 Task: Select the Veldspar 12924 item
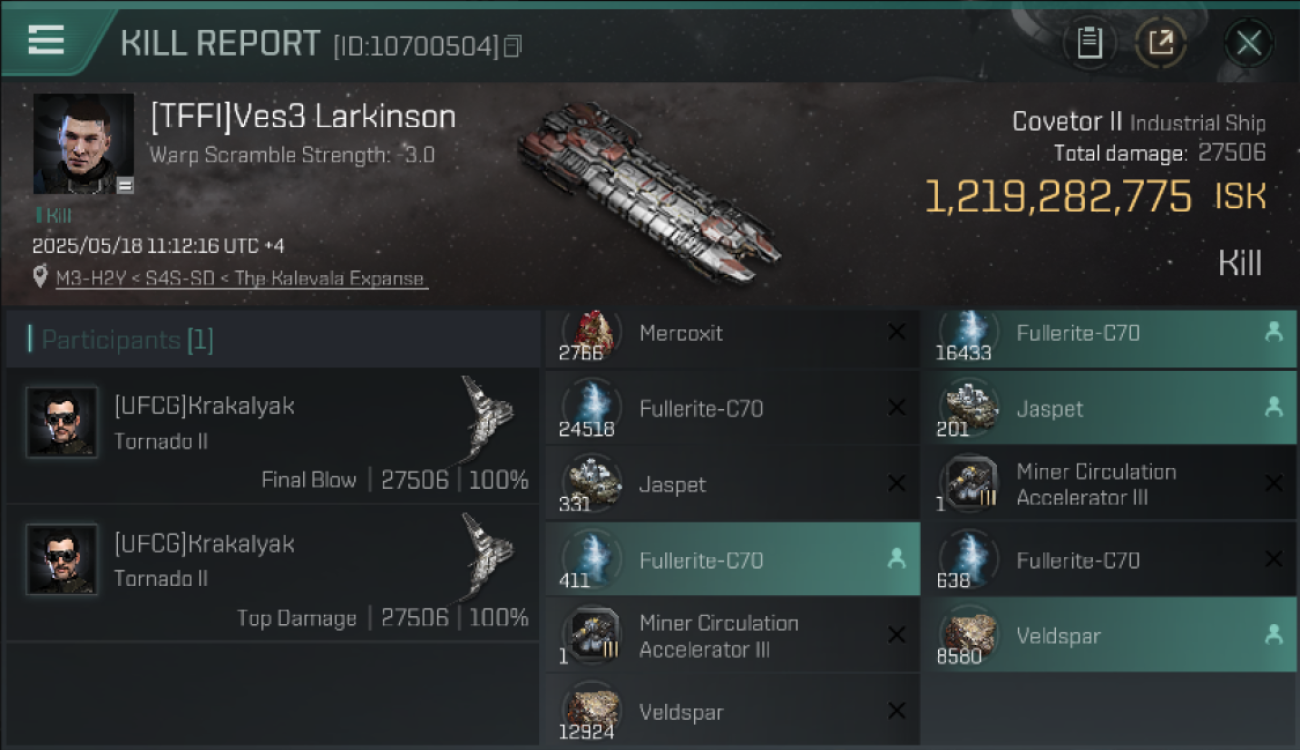click(x=732, y=711)
